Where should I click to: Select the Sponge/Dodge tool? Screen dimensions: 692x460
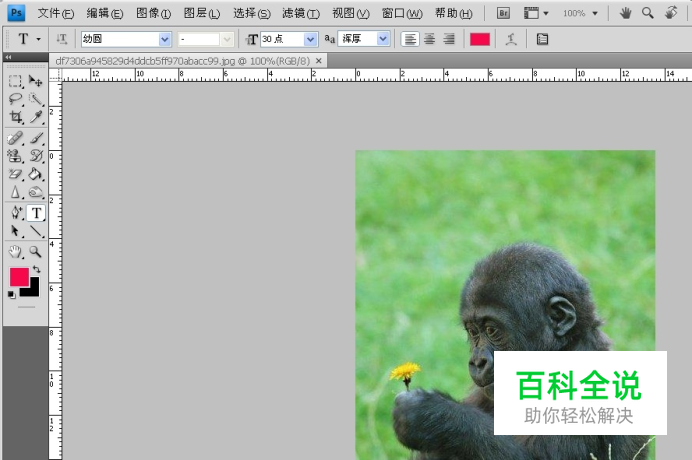pos(36,192)
